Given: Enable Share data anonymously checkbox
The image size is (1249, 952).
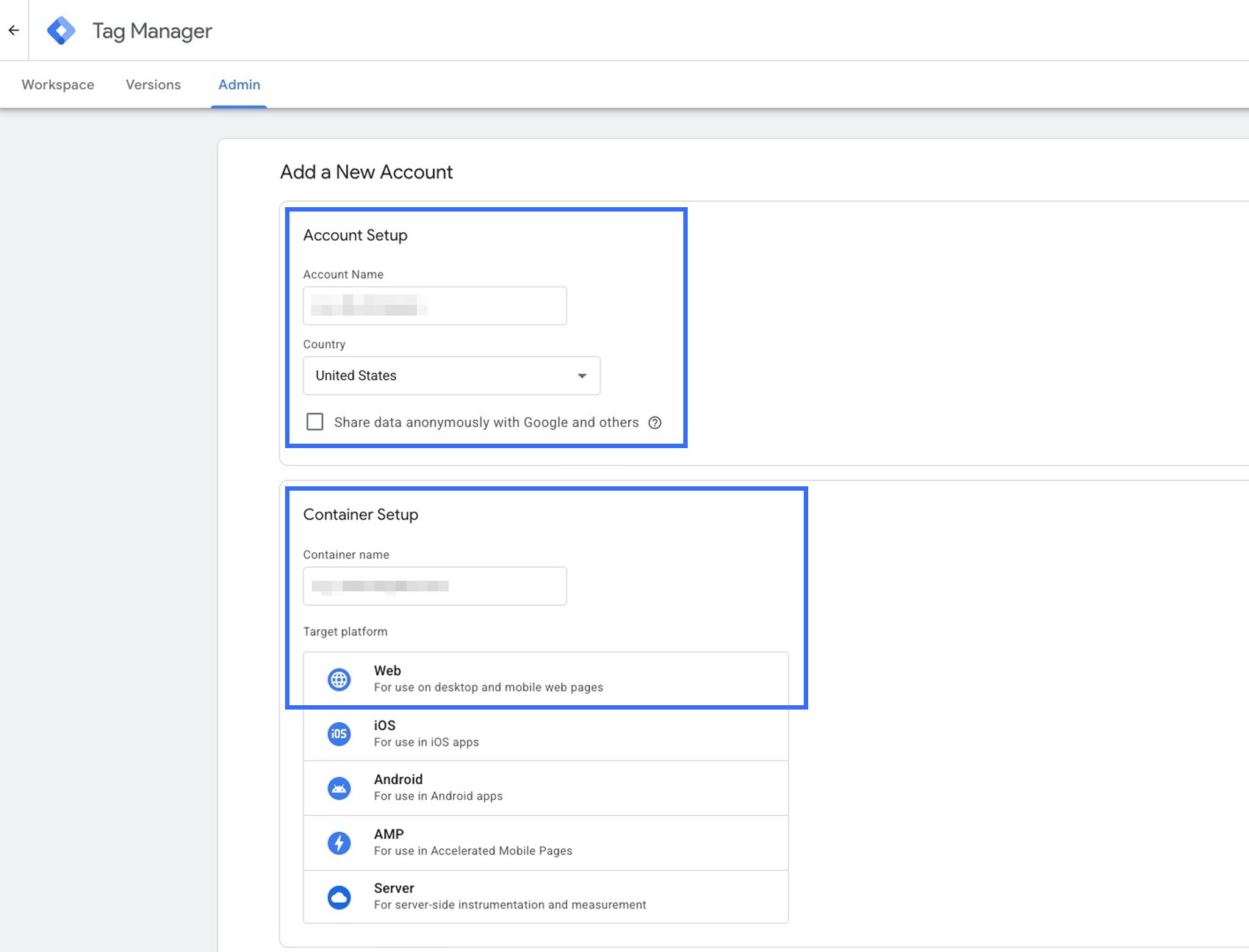Looking at the screenshot, I should [x=314, y=422].
